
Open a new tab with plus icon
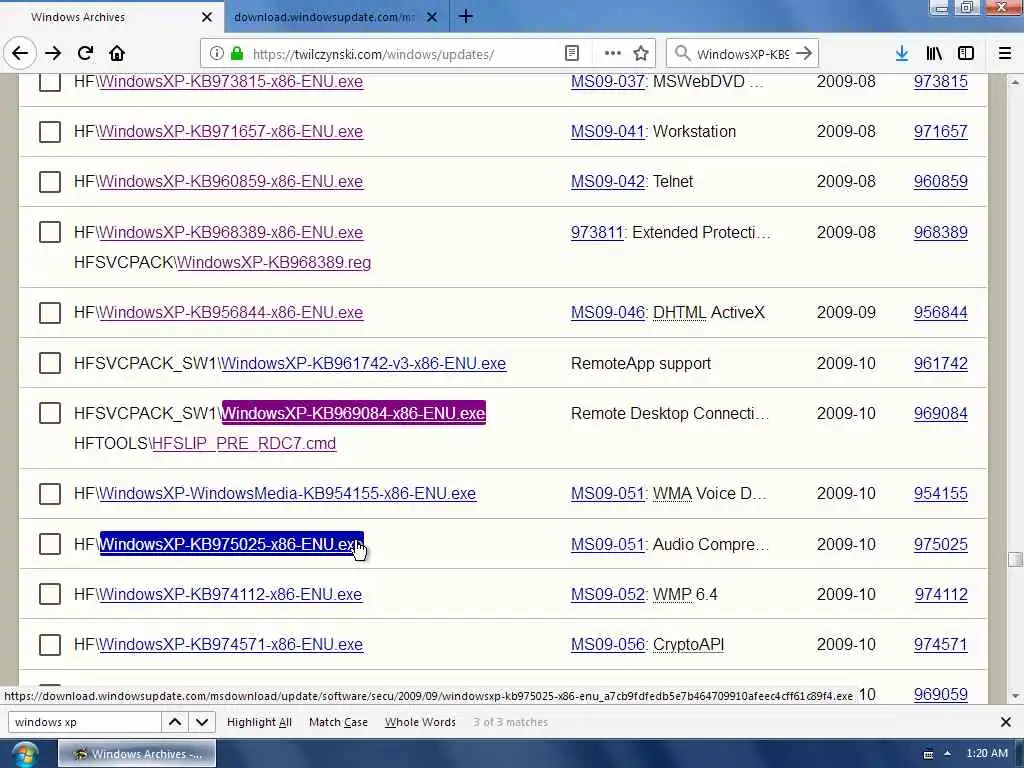[466, 16]
